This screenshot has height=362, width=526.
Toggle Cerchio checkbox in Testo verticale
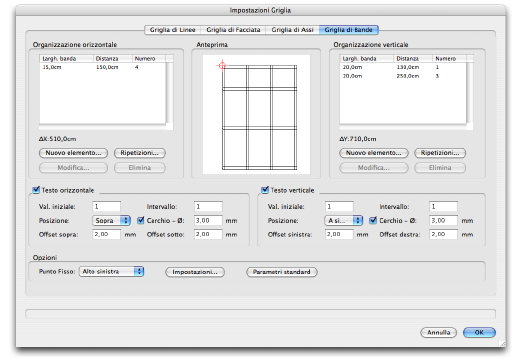[373, 220]
